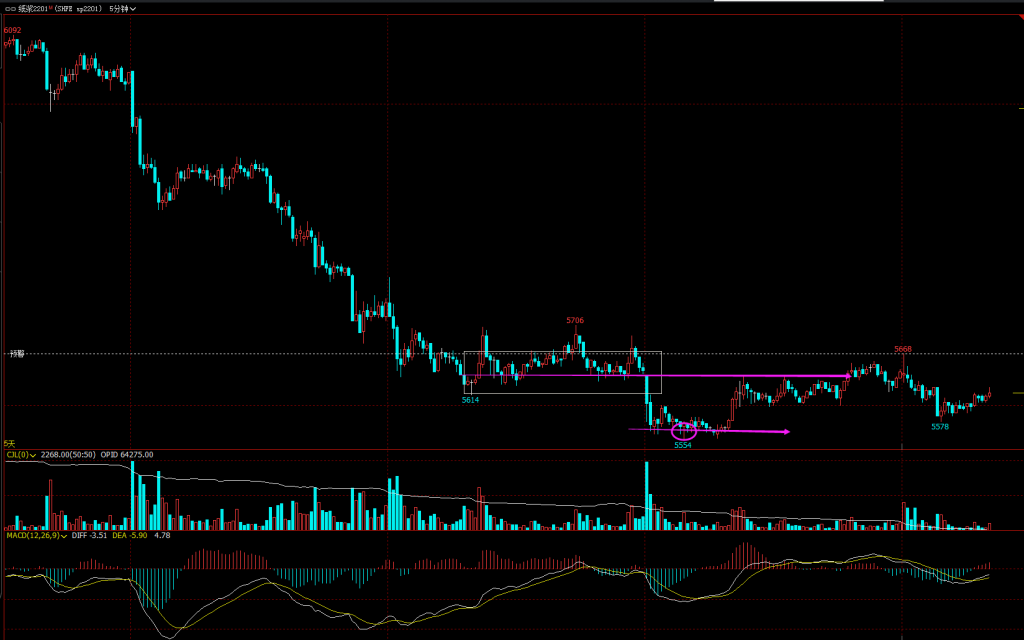Open the 5分钟 timeframe dropdown
Image resolution: width=1024 pixels, height=640 pixels.
click(123, 7)
